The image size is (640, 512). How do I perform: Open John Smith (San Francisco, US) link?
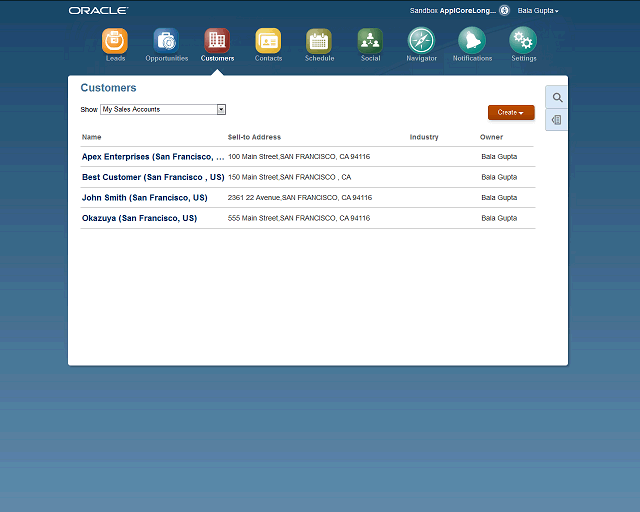click(144, 198)
